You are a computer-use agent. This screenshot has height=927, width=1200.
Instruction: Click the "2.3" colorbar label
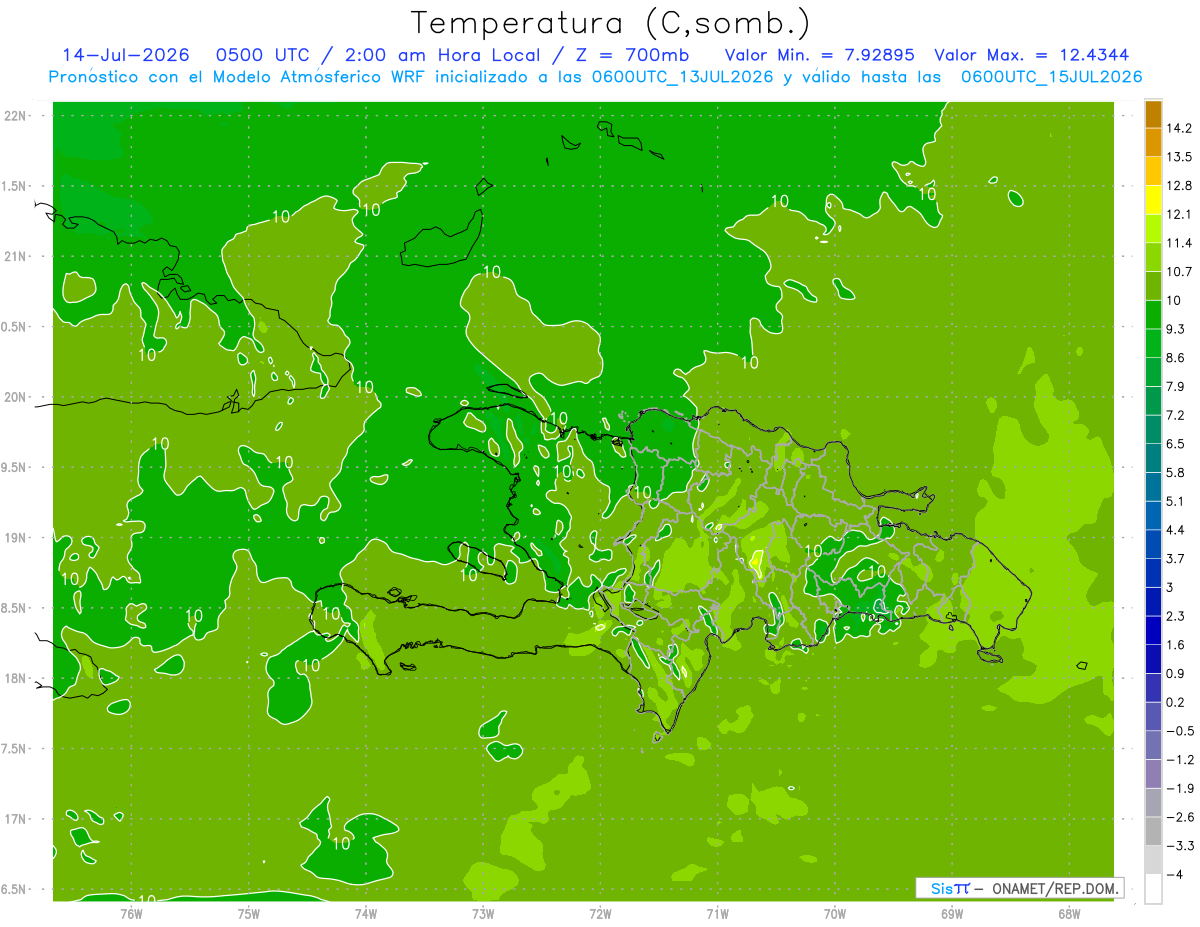click(1176, 616)
